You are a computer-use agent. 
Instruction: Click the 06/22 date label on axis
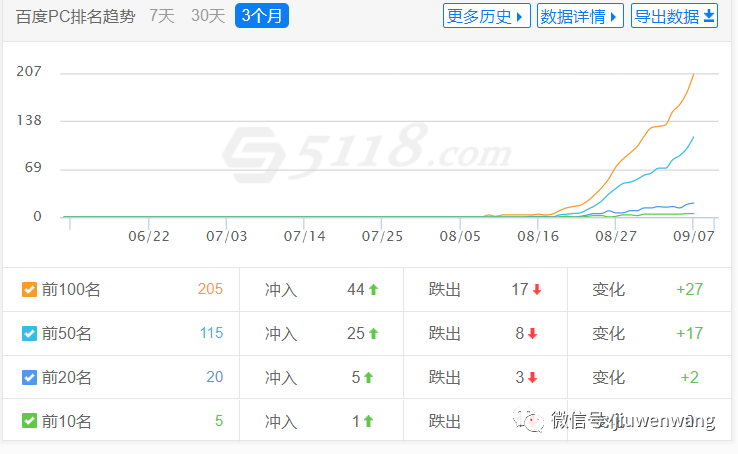149,236
